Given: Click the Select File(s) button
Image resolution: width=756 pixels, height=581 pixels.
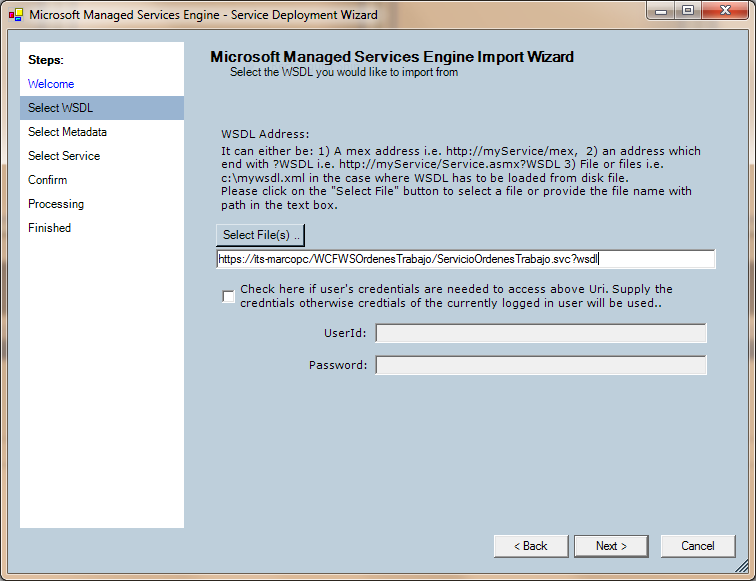Looking at the screenshot, I should (260, 235).
